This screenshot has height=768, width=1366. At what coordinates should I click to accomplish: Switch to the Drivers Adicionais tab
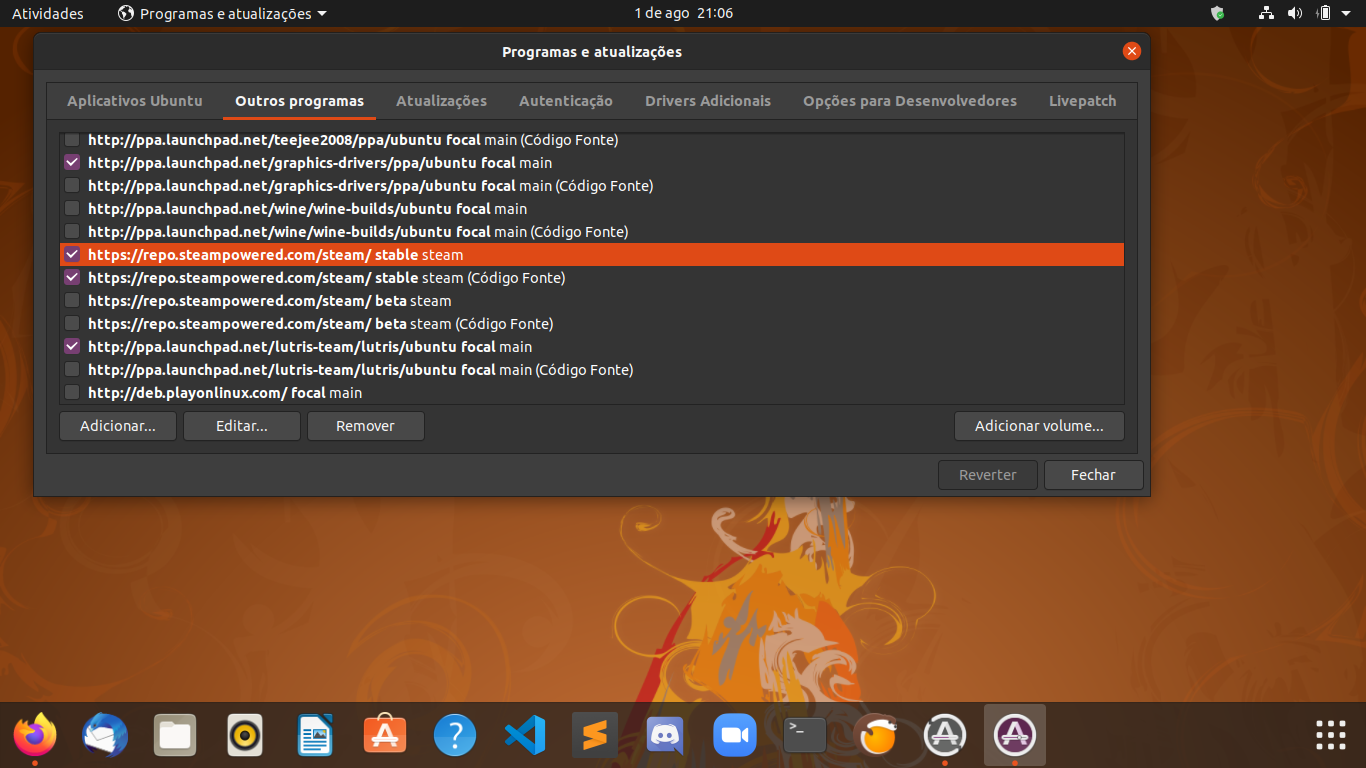coord(707,101)
